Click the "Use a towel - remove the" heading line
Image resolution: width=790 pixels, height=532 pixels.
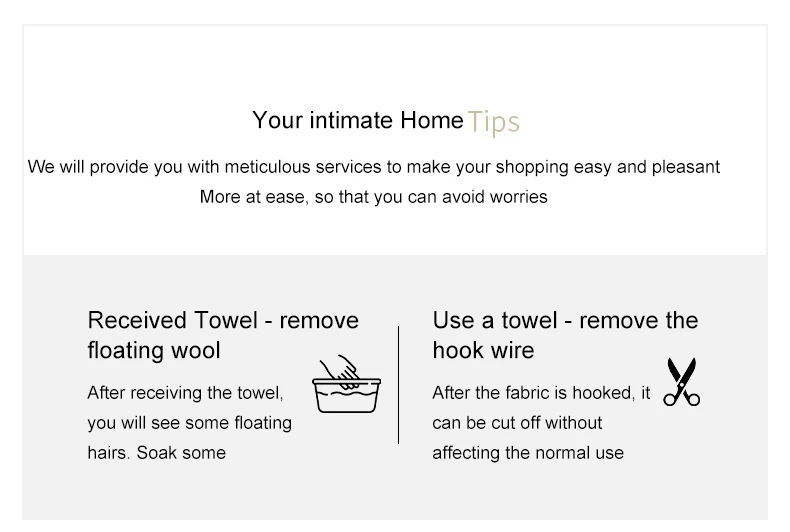click(x=565, y=320)
